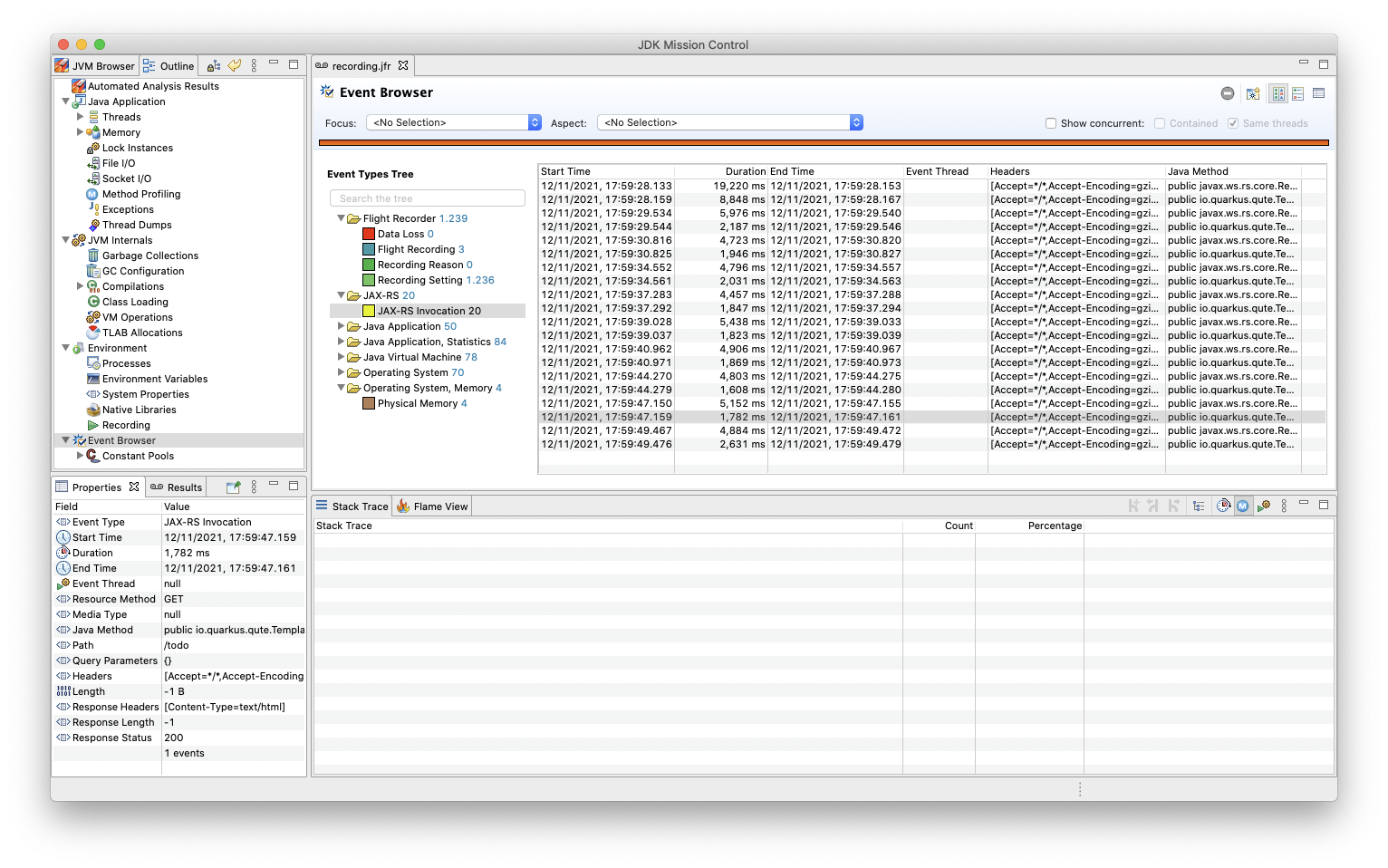Click the gear-and-arrow icon in Stack Trace toolbar
1388x868 pixels.
pos(1264,506)
